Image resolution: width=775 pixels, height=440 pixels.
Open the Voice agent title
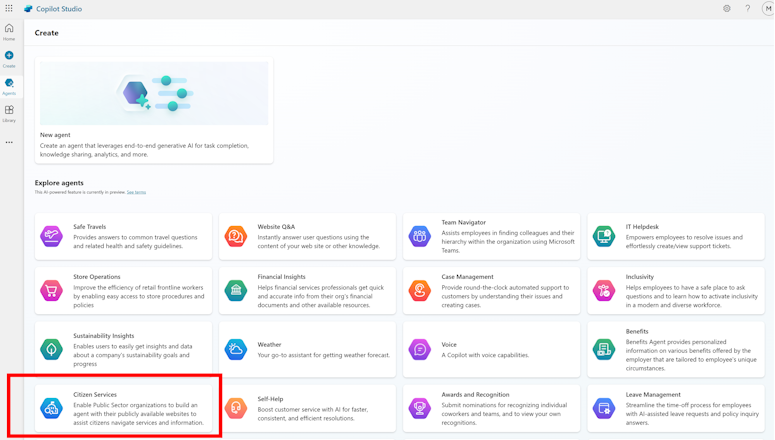pos(449,345)
